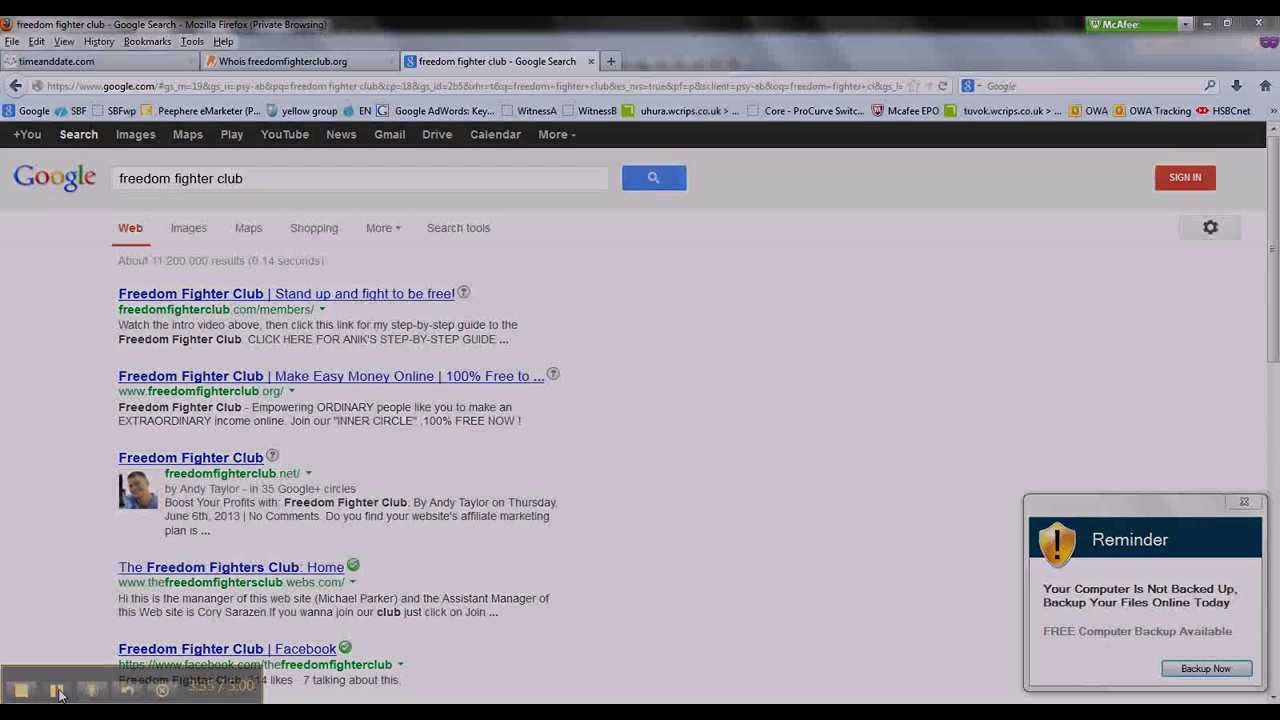Select the Images search filter tab
This screenshot has width=1280, height=720.
(x=188, y=228)
